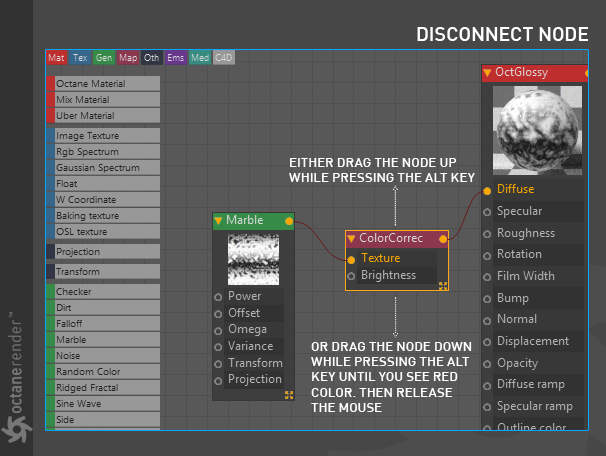Click the OctGlossy Diffuse input port
Image resolution: width=606 pixels, height=456 pixels.
[x=487, y=191]
